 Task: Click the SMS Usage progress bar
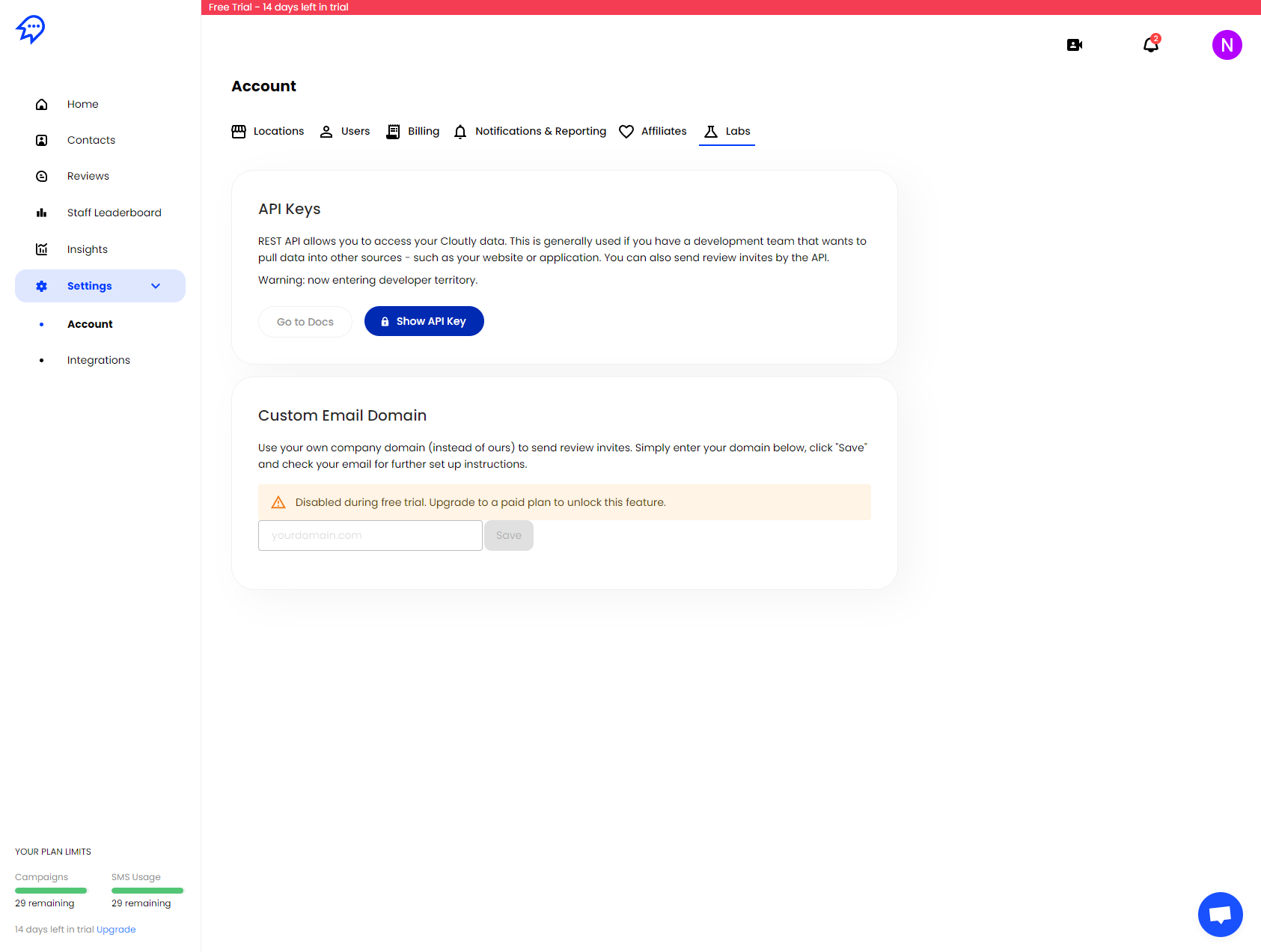(147, 891)
